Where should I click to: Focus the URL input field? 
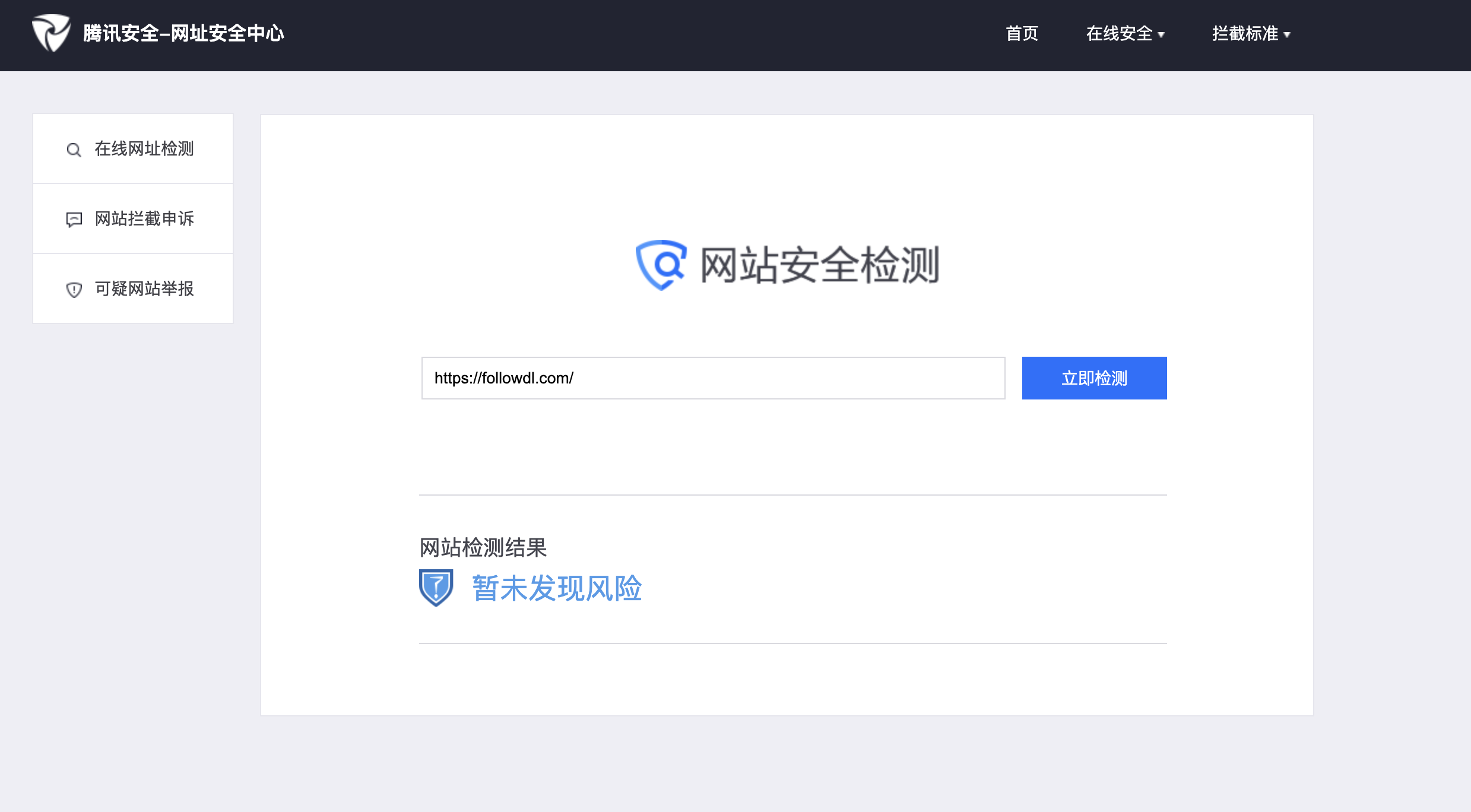click(x=712, y=378)
